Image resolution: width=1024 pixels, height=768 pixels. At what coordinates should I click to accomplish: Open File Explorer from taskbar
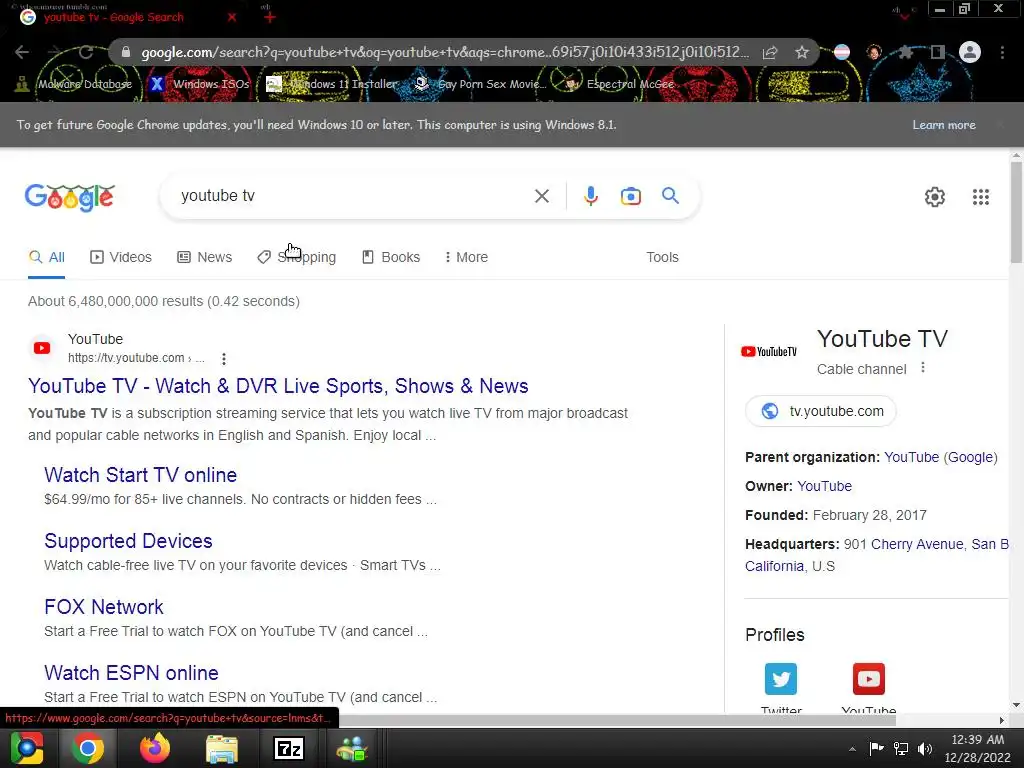coord(222,748)
